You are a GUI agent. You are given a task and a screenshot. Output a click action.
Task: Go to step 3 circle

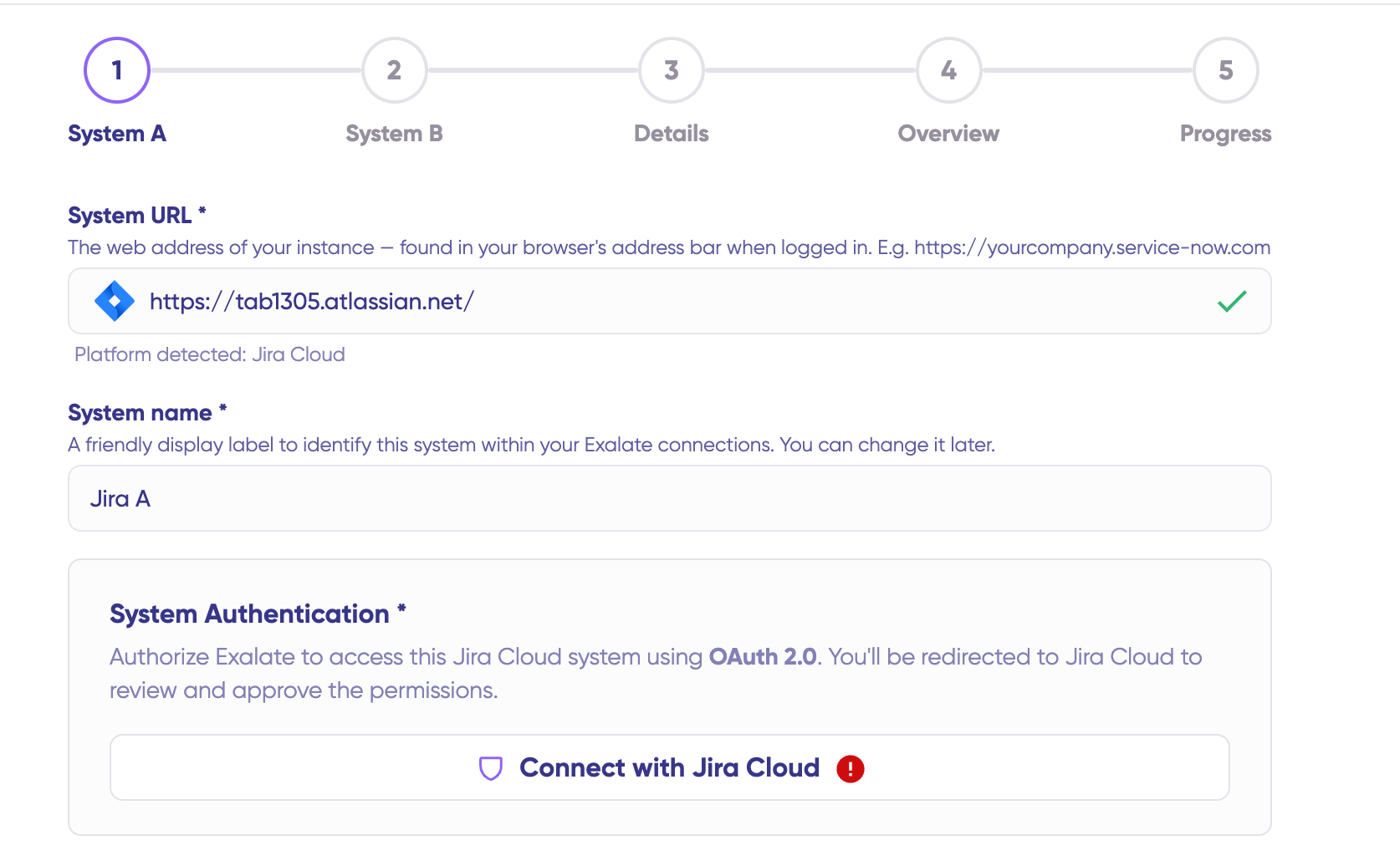pyautogui.click(x=672, y=70)
